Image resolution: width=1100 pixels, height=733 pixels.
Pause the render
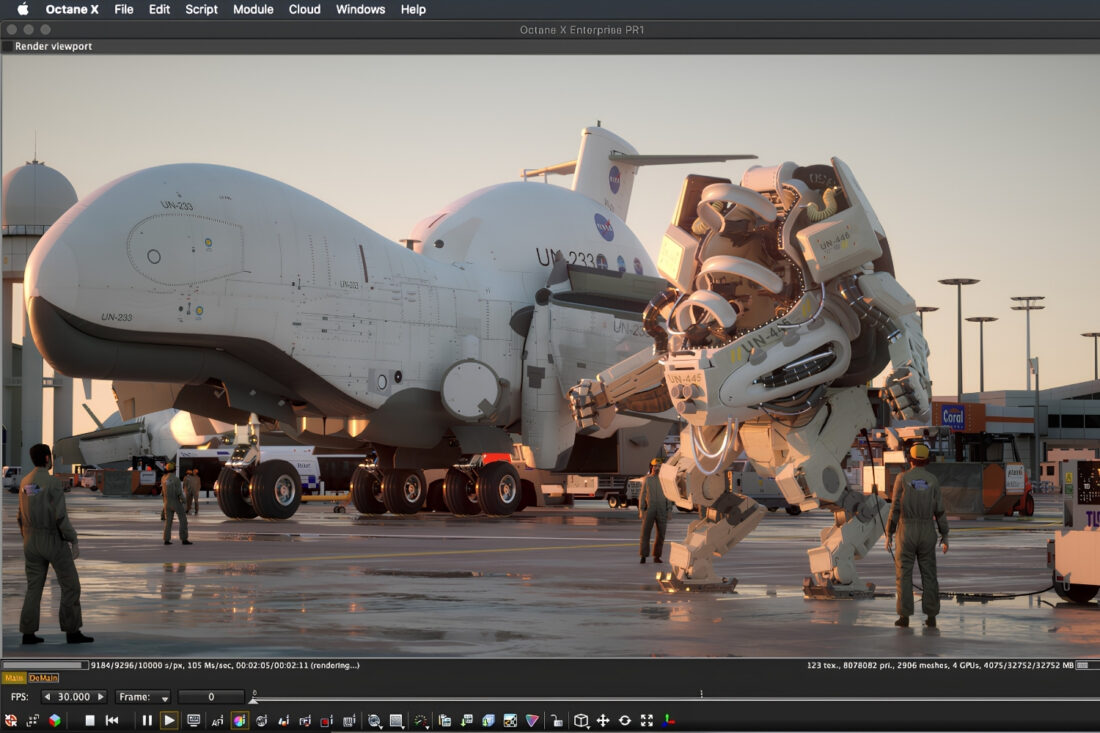coord(147,720)
